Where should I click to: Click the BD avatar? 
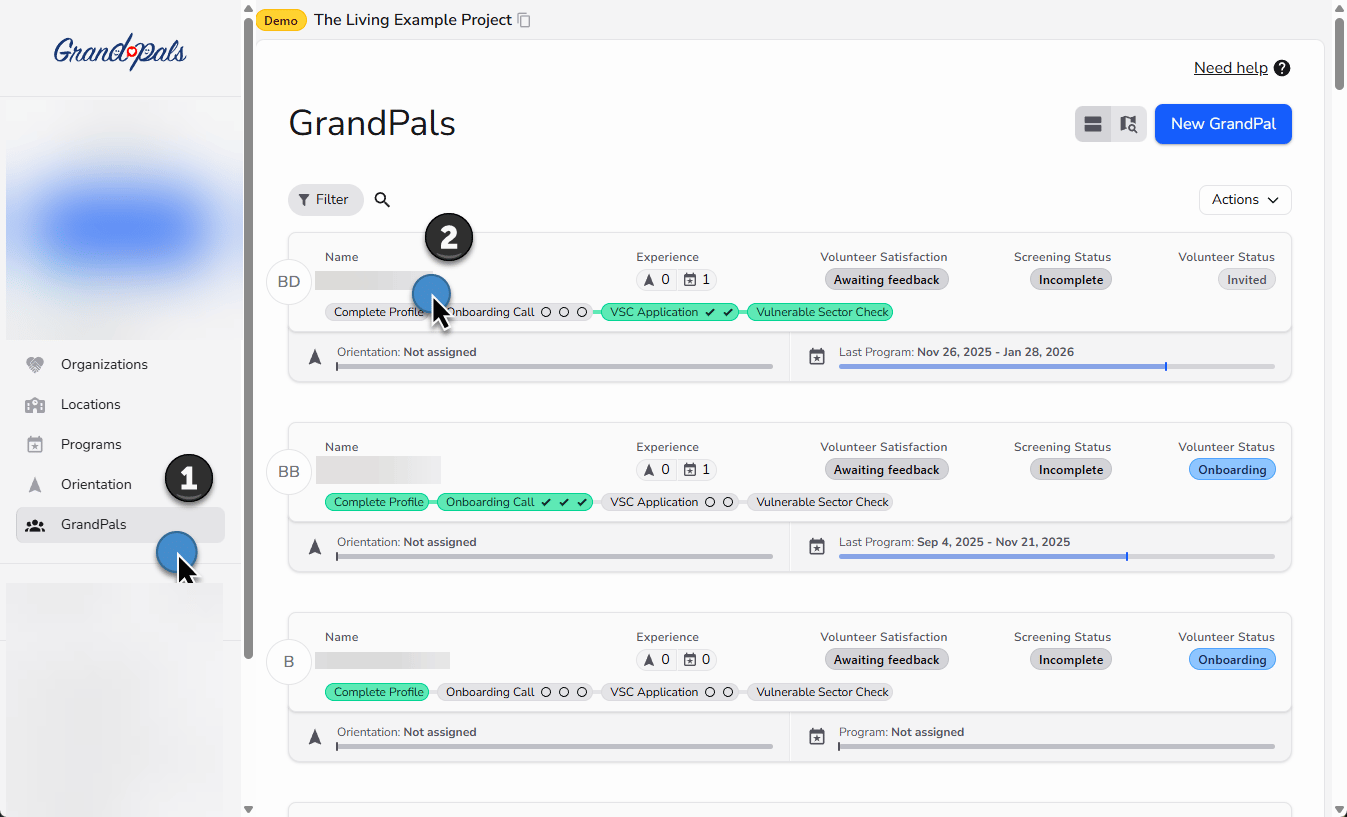pyautogui.click(x=289, y=282)
